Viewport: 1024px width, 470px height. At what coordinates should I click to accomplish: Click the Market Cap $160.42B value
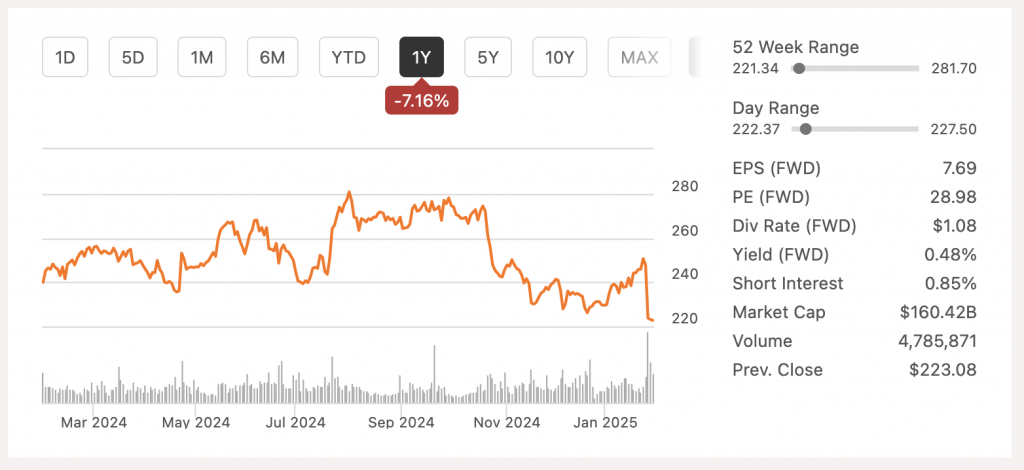938,312
